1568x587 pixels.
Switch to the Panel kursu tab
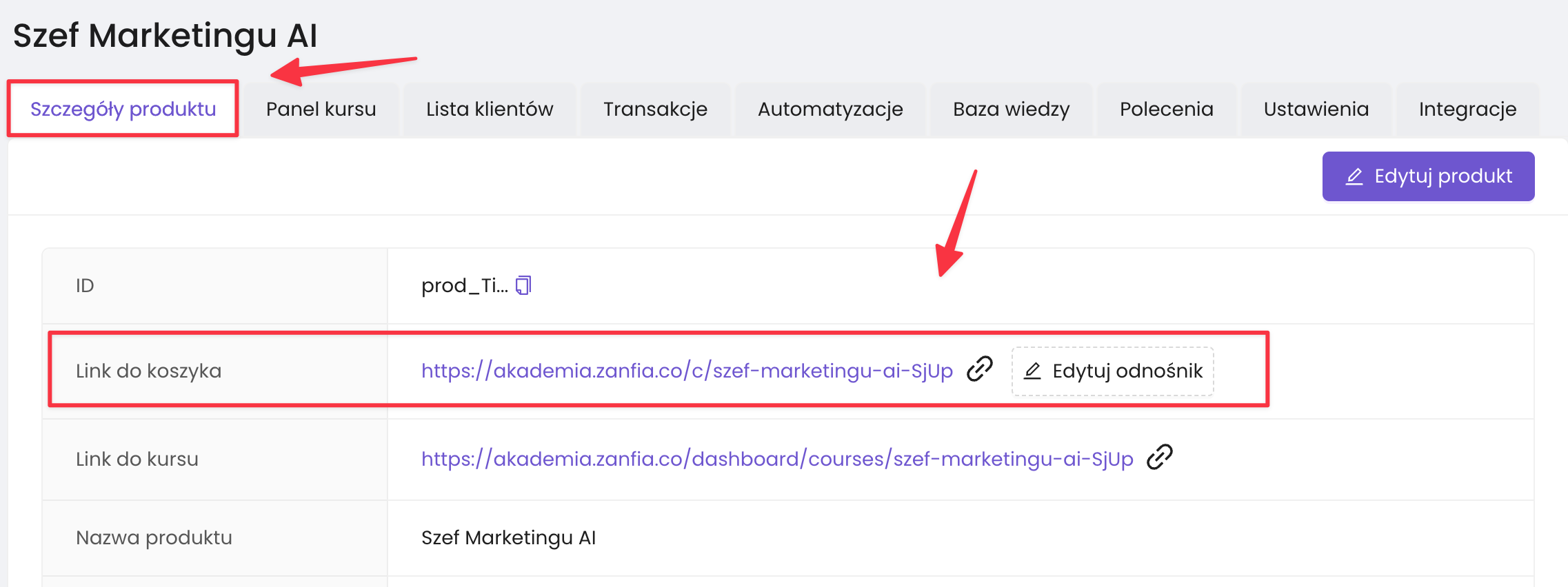point(321,109)
